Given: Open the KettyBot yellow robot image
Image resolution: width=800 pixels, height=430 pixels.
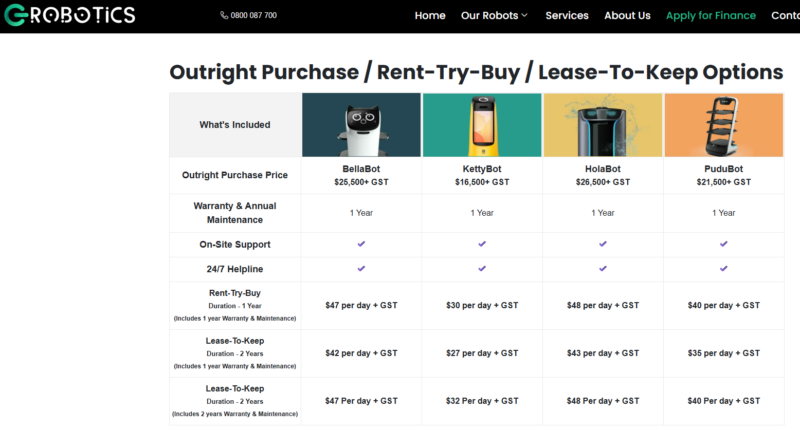Looking at the screenshot, I should pos(482,125).
